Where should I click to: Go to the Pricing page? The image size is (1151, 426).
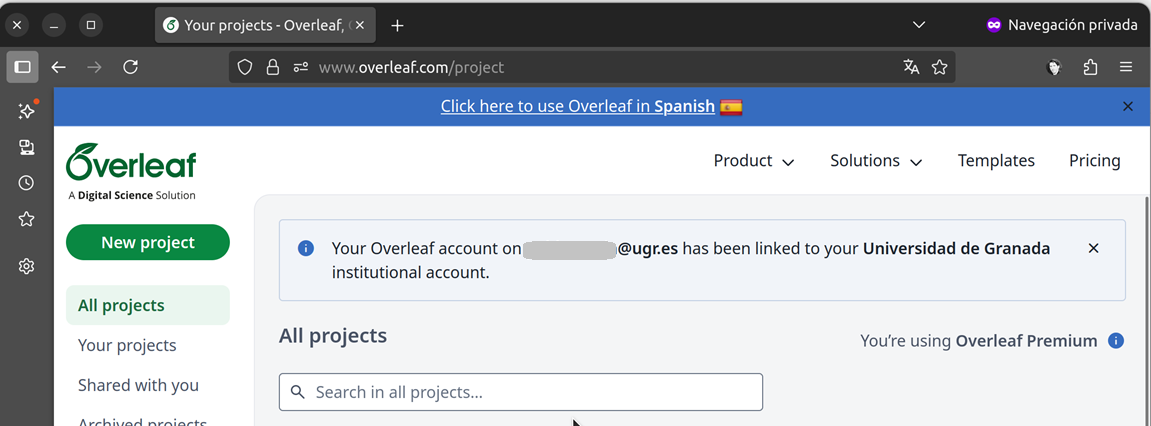pyautogui.click(x=1094, y=161)
